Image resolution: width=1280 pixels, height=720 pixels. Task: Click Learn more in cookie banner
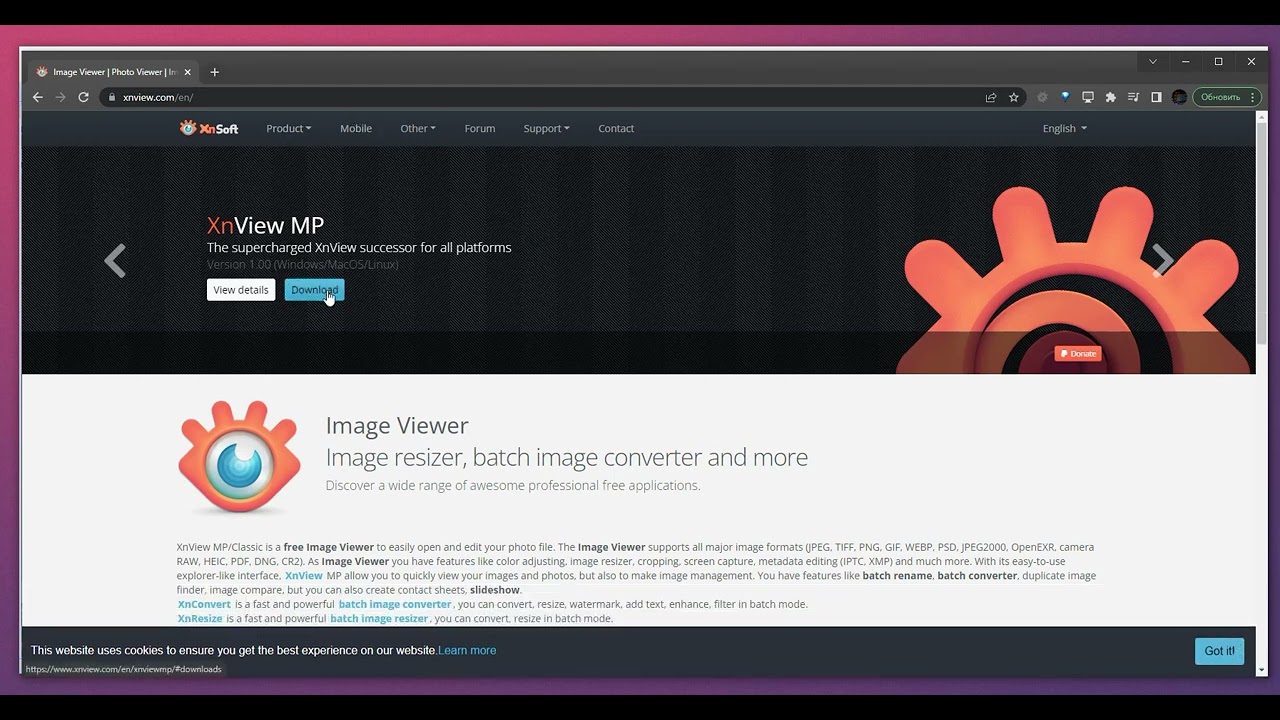467,650
